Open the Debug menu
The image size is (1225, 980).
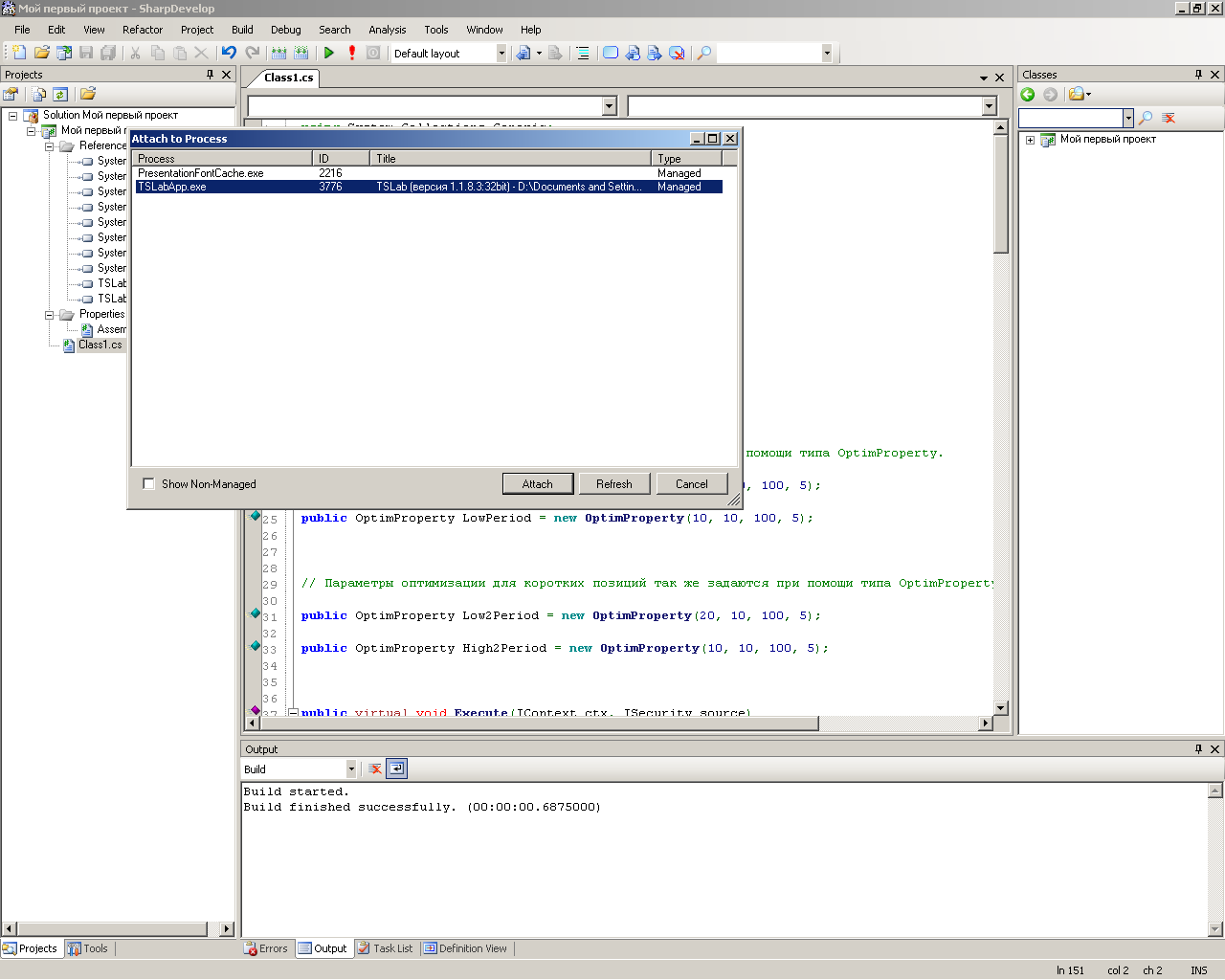point(285,30)
